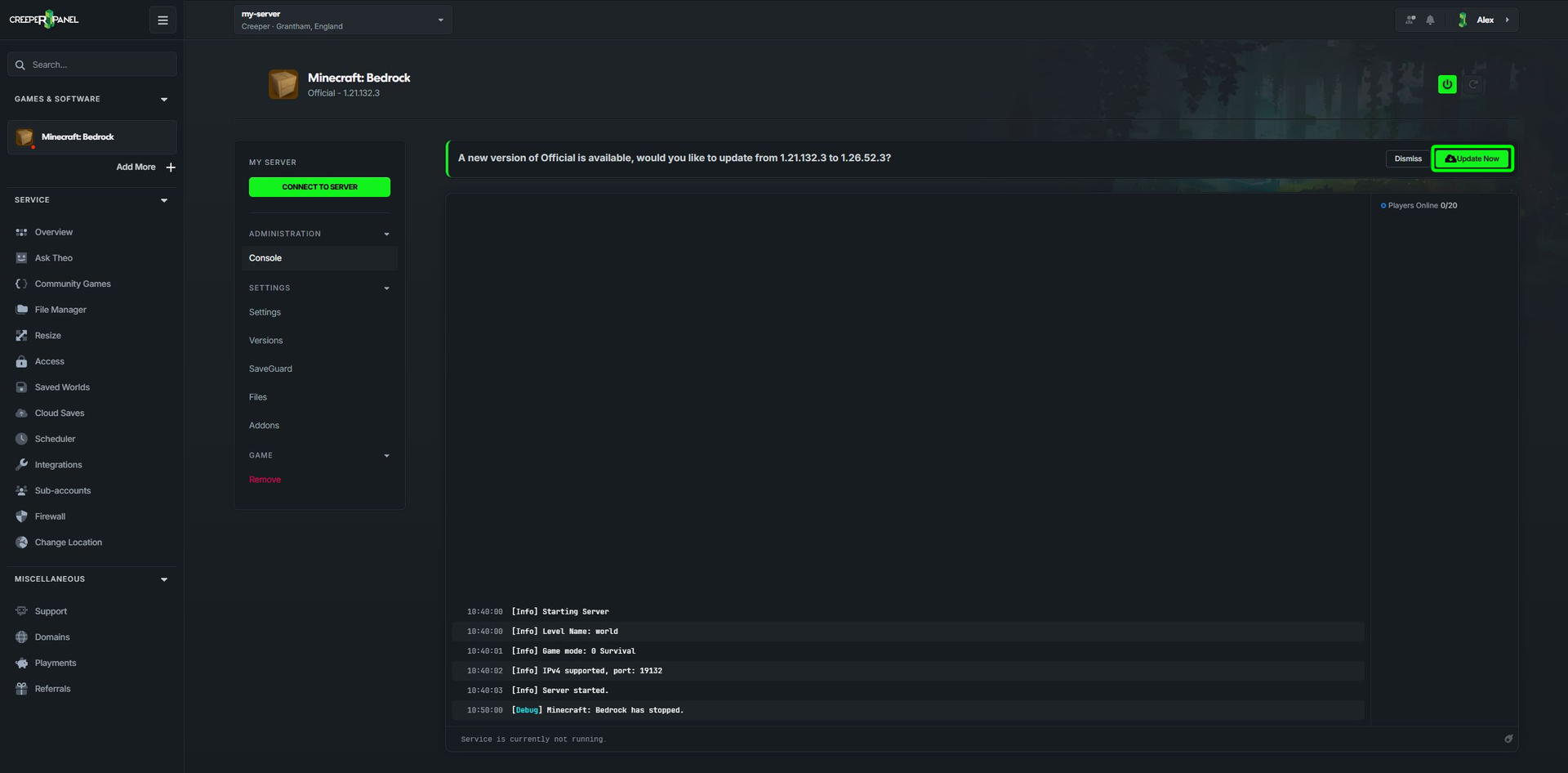Open the File Manager
Image resolution: width=1568 pixels, height=773 pixels.
[x=60, y=310]
